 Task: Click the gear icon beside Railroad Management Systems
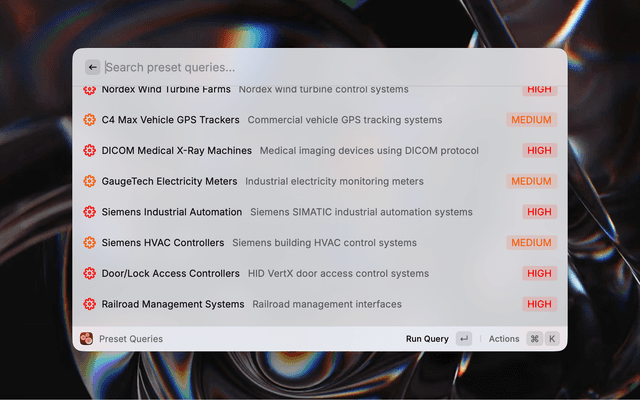point(89,304)
